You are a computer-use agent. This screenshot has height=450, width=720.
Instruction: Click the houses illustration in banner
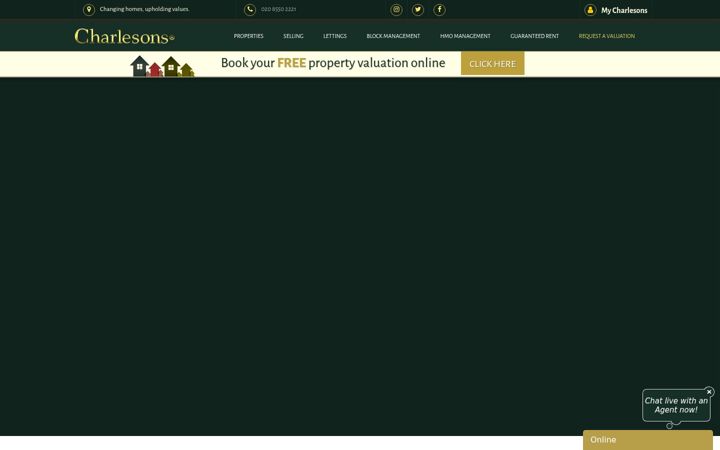point(162,66)
